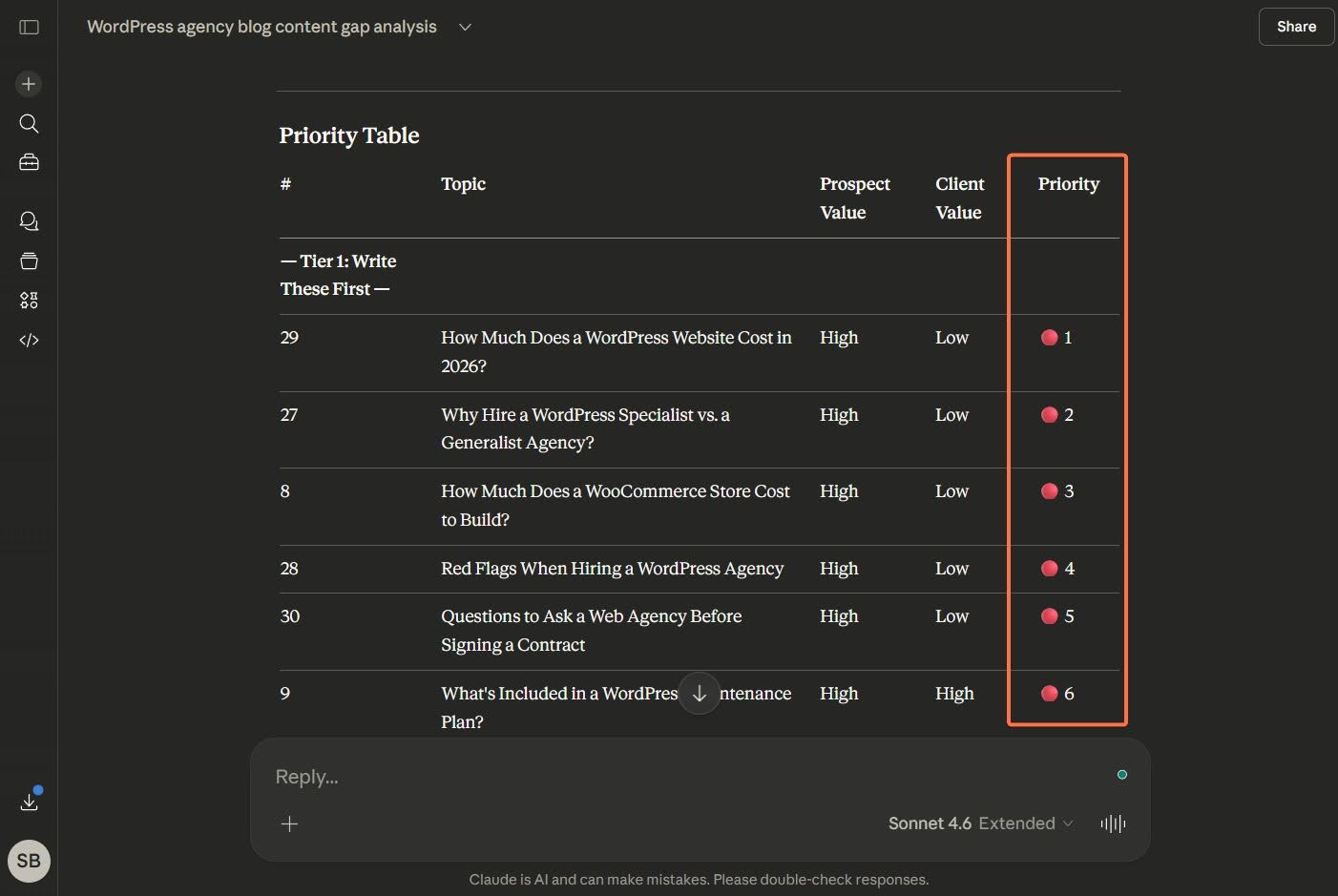The height and width of the screenshot is (896, 1338).
Task: Click the download icon with blue dot
Action: click(30, 802)
